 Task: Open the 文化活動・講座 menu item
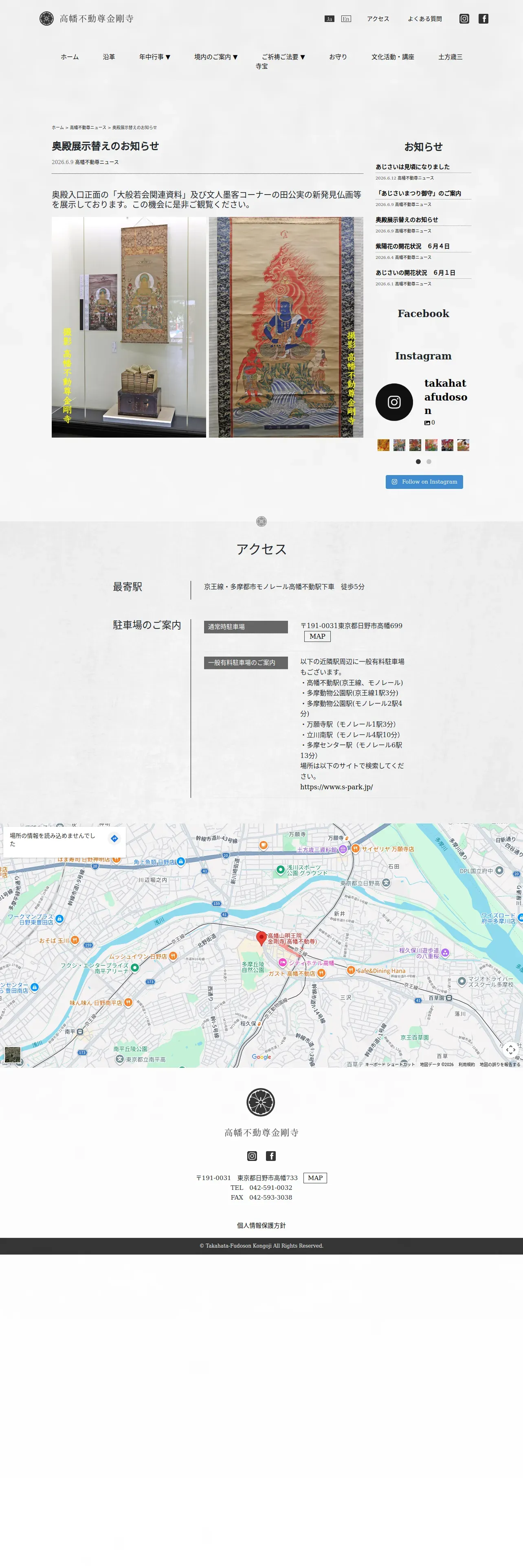pyautogui.click(x=393, y=57)
